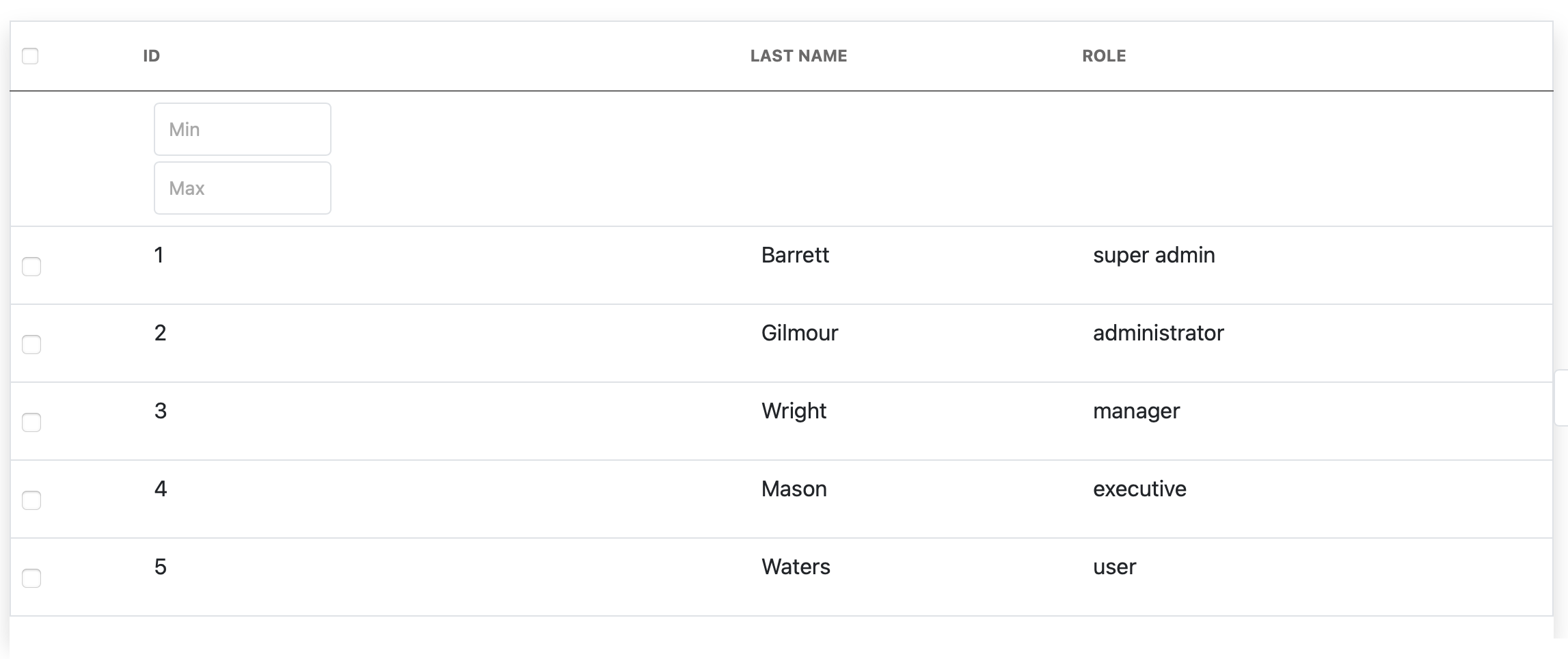Select the super admin role cell
The width and height of the screenshot is (1568, 659).
(1154, 255)
